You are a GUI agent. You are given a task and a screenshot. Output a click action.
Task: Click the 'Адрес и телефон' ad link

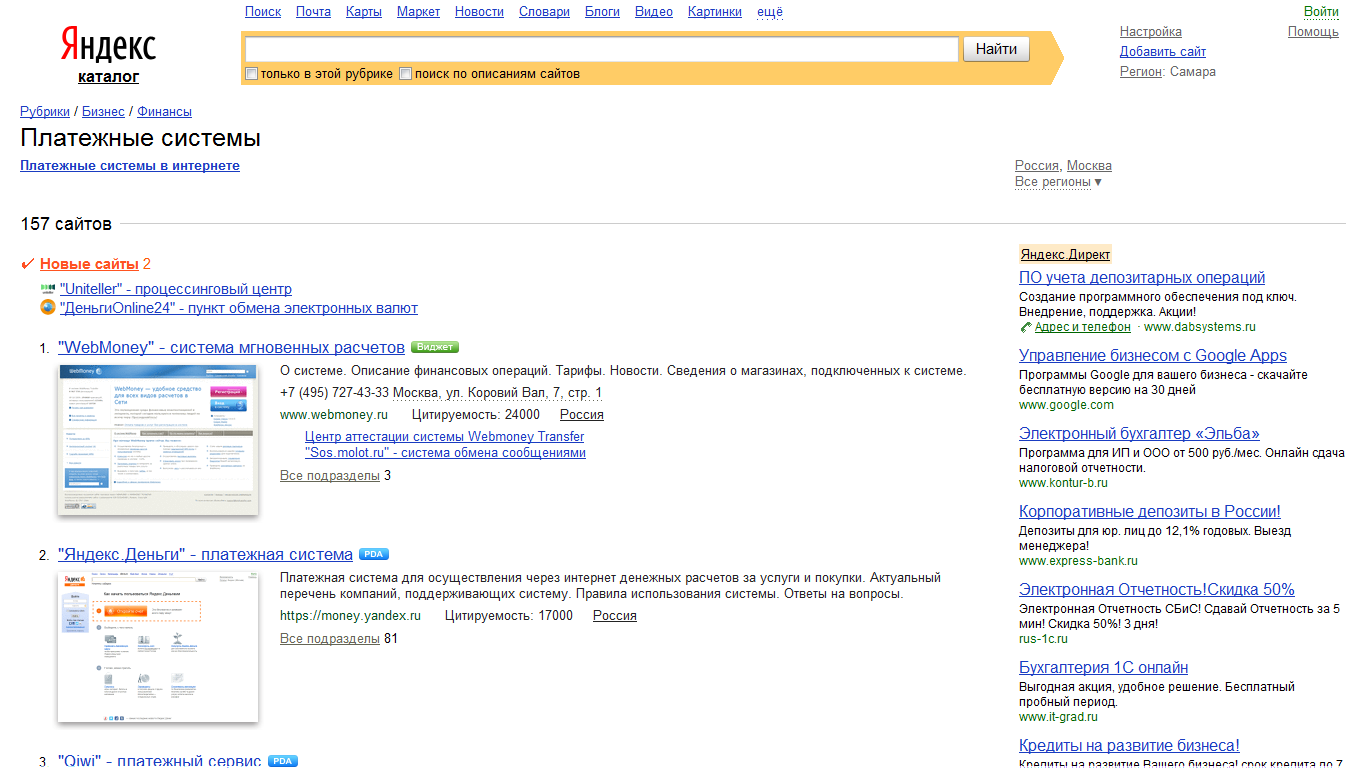(1083, 327)
